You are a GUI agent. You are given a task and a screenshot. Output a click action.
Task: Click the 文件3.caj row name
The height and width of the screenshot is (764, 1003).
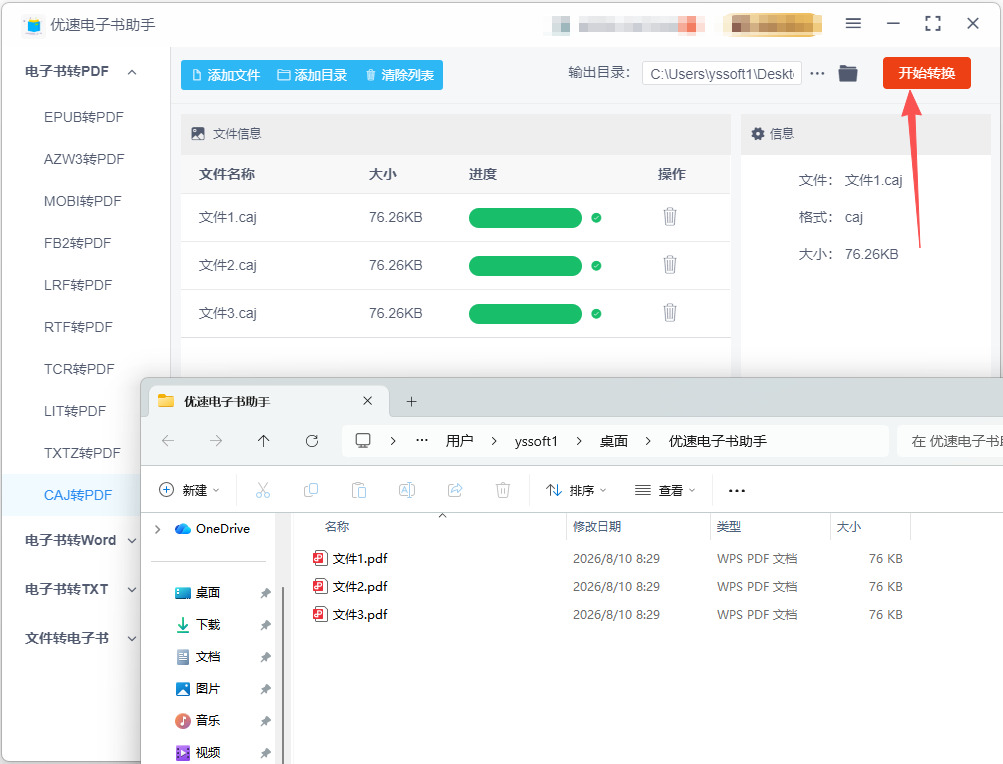pos(228,314)
